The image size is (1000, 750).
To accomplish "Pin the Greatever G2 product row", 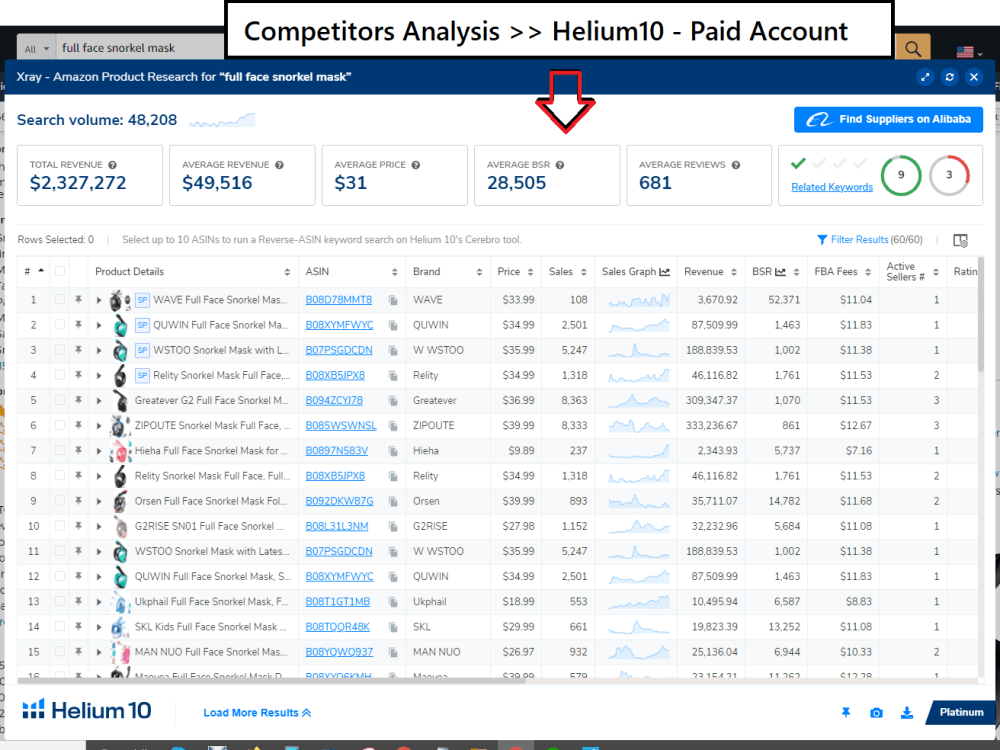I will [78, 400].
